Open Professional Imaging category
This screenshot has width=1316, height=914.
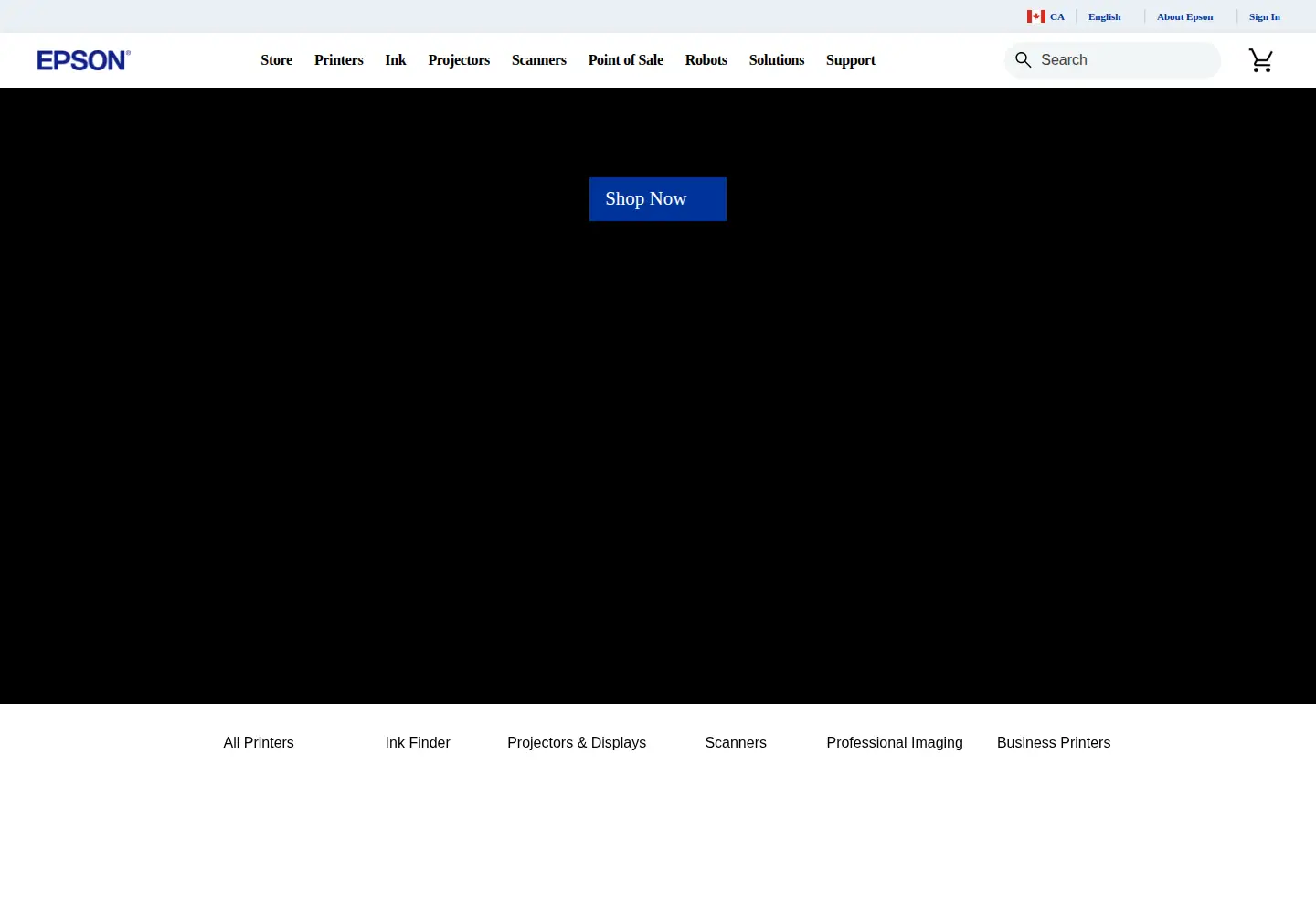coord(895,743)
